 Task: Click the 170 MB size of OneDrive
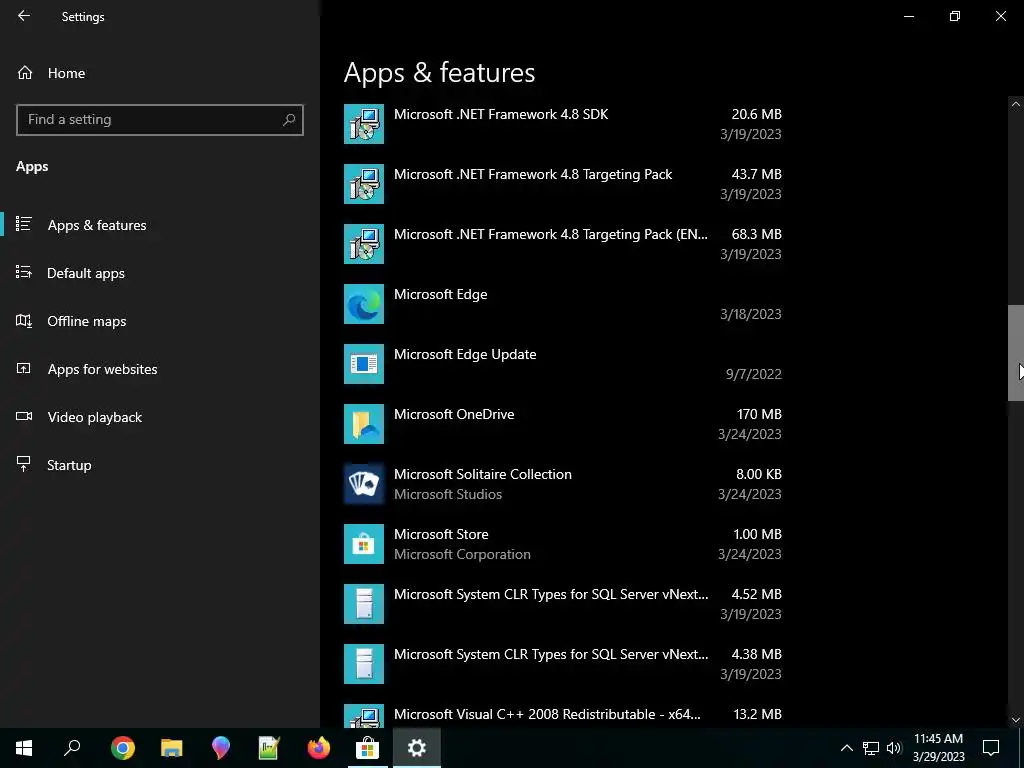point(759,414)
